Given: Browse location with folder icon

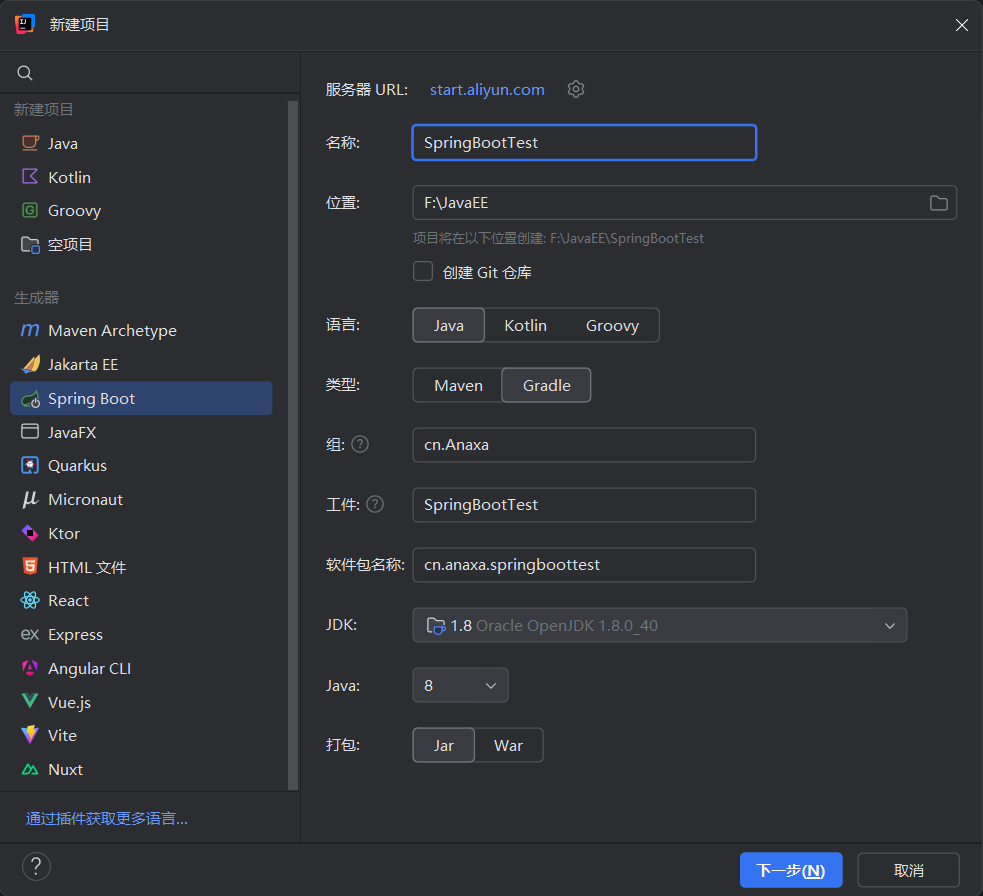Looking at the screenshot, I should 938,203.
